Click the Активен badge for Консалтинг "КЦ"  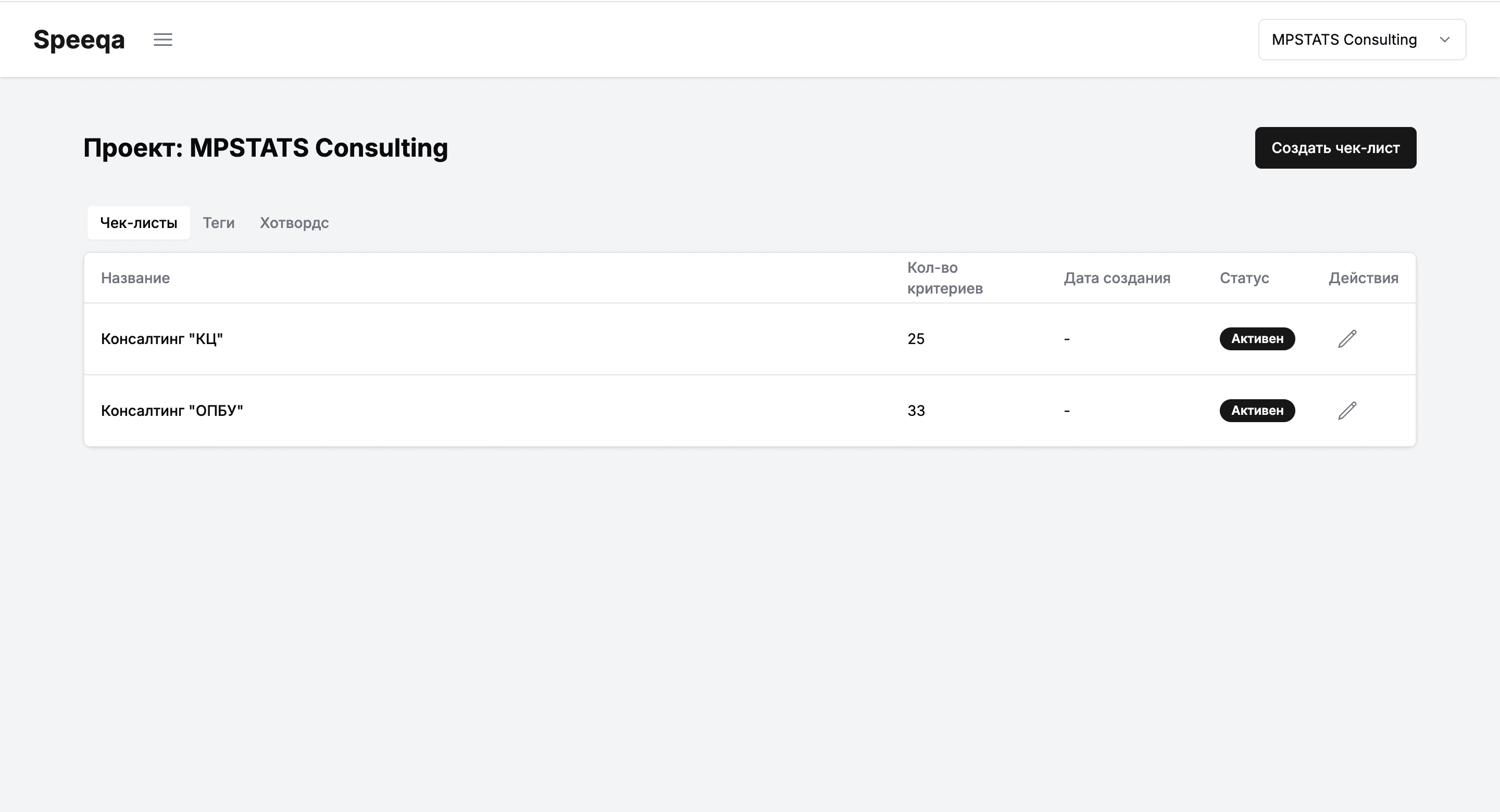pos(1257,339)
